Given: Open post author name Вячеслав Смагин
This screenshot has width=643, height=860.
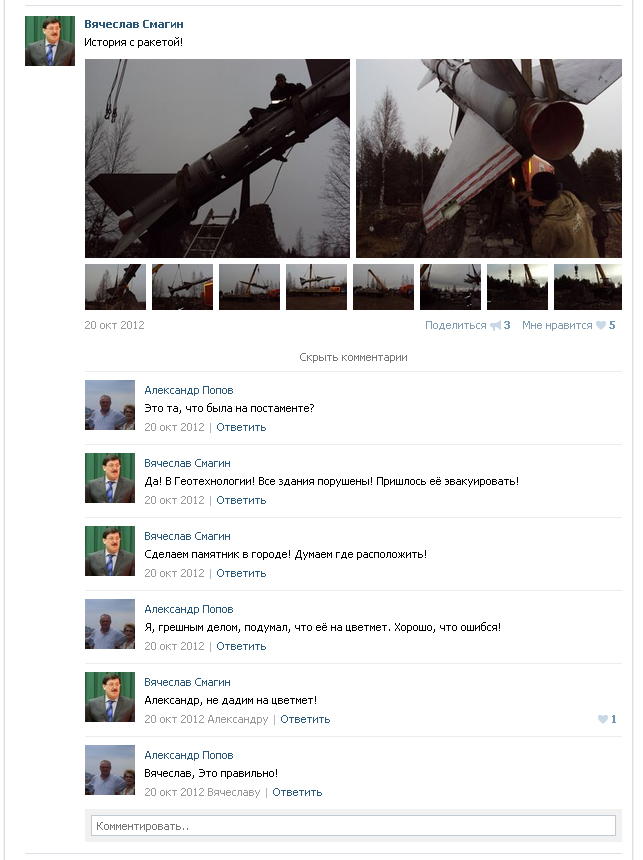Looking at the screenshot, I should tap(134, 24).
